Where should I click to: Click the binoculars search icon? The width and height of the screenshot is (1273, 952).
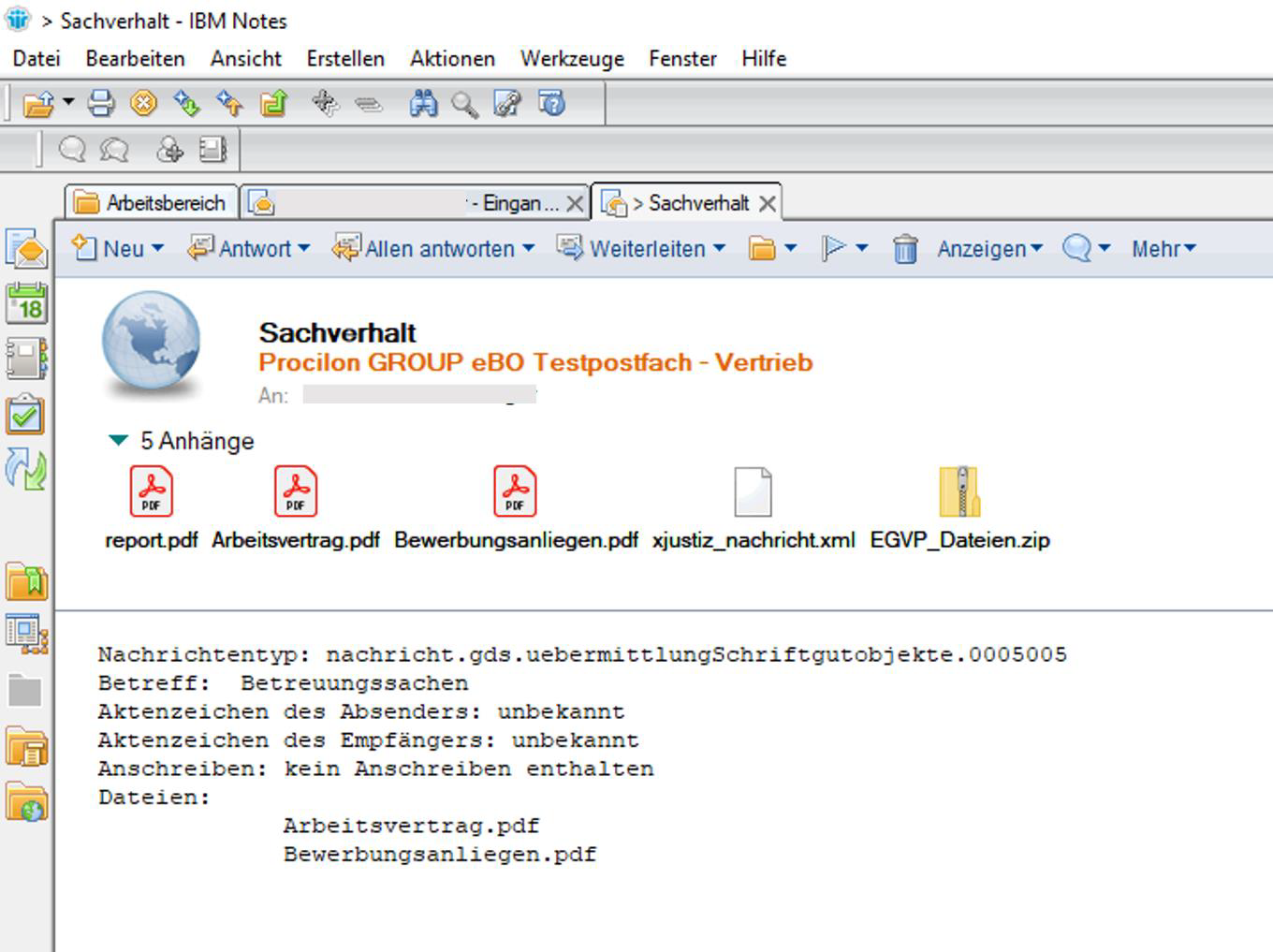423,103
